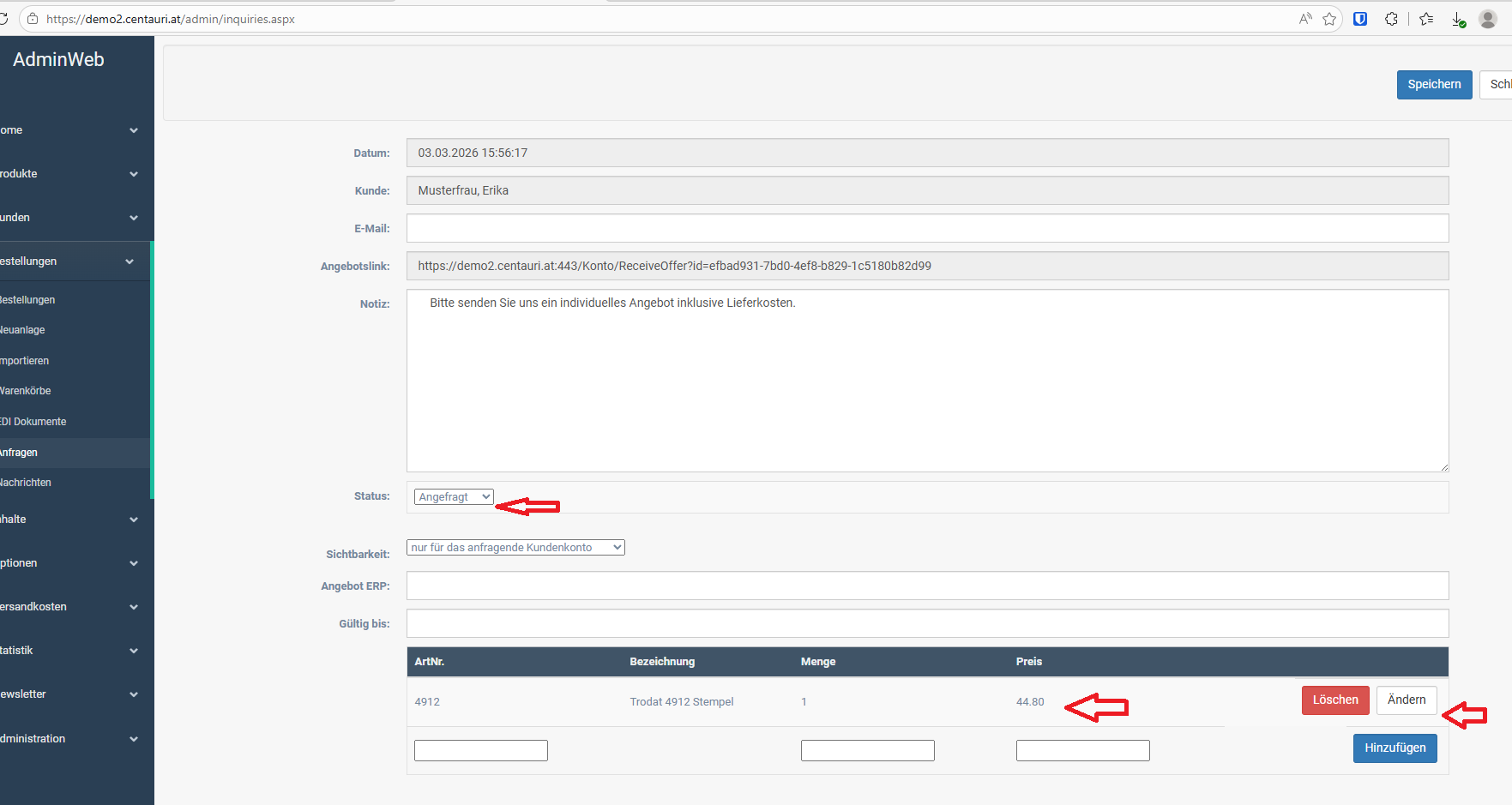1512x805 pixels.
Task: Click the Hinzufügen button
Action: click(1395, 748)
